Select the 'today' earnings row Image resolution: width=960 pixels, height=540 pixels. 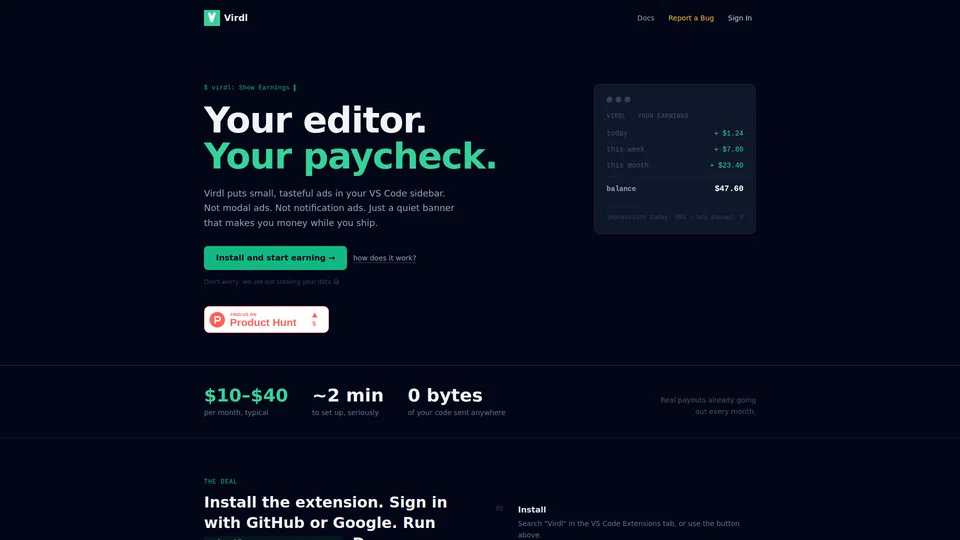pos(675,133)
